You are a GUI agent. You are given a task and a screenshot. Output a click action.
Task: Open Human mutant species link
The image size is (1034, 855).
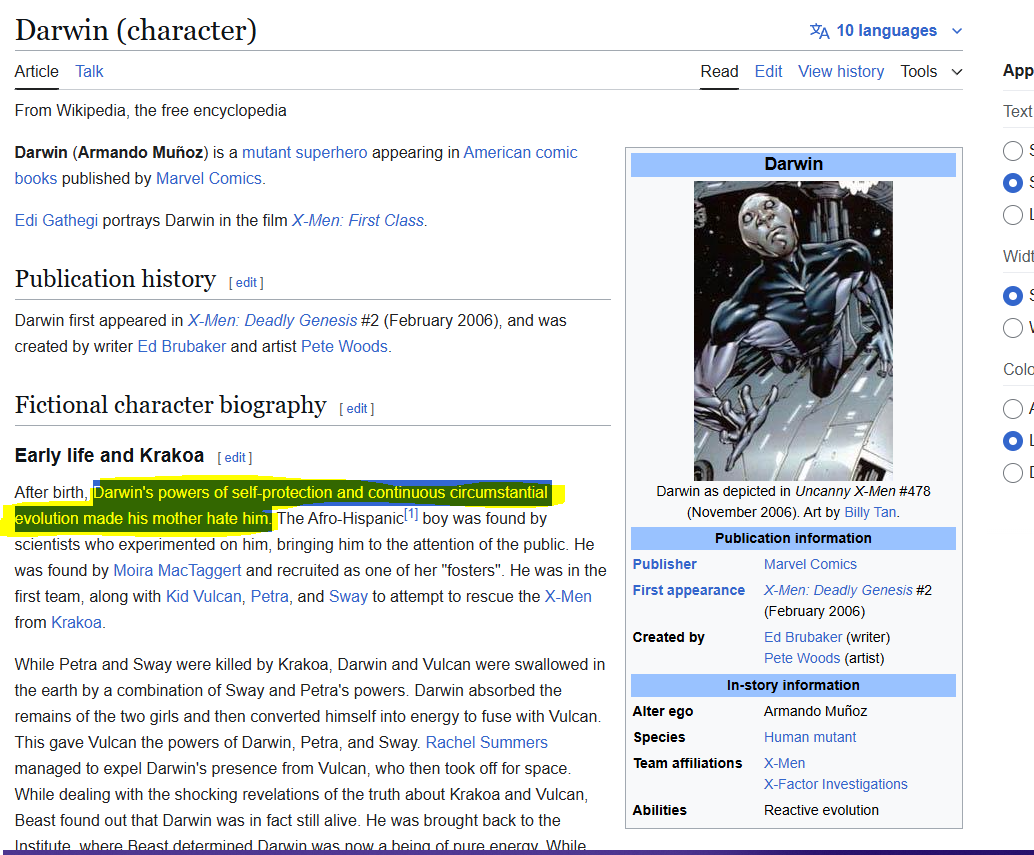[x=810, y=737]
